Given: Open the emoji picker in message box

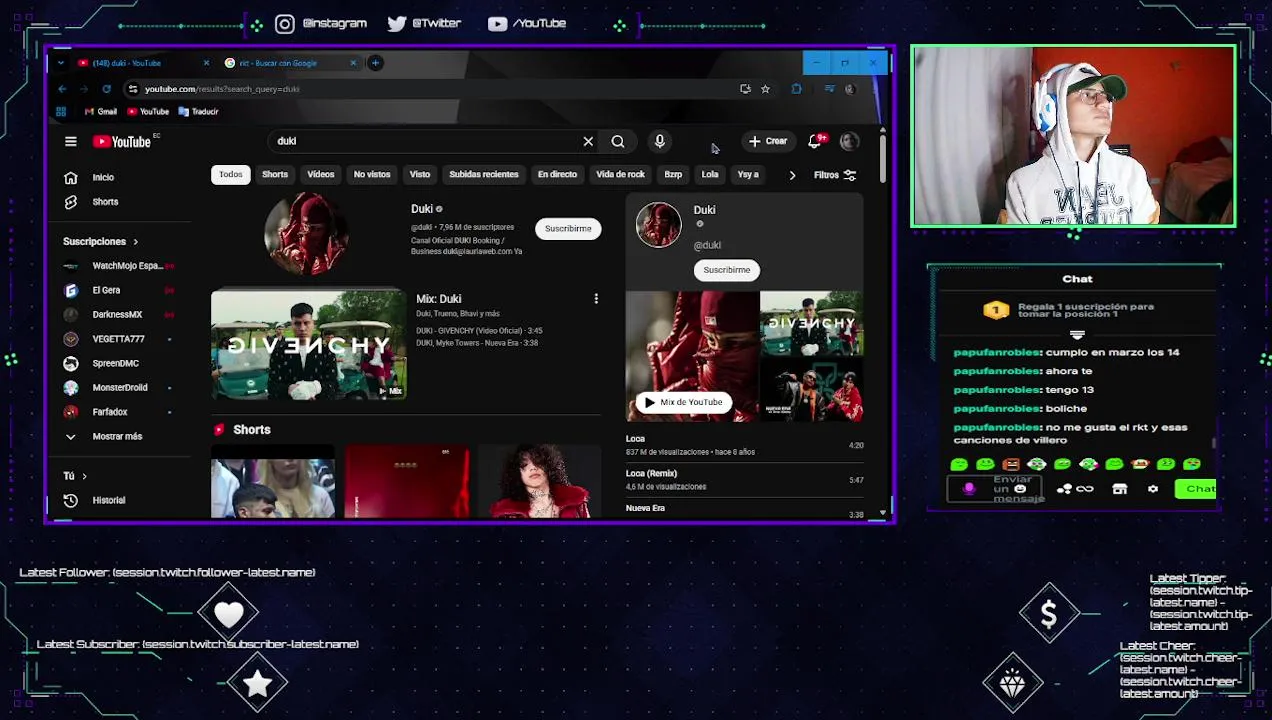Looking at the screenshot, I should [x=1021, y=489].
